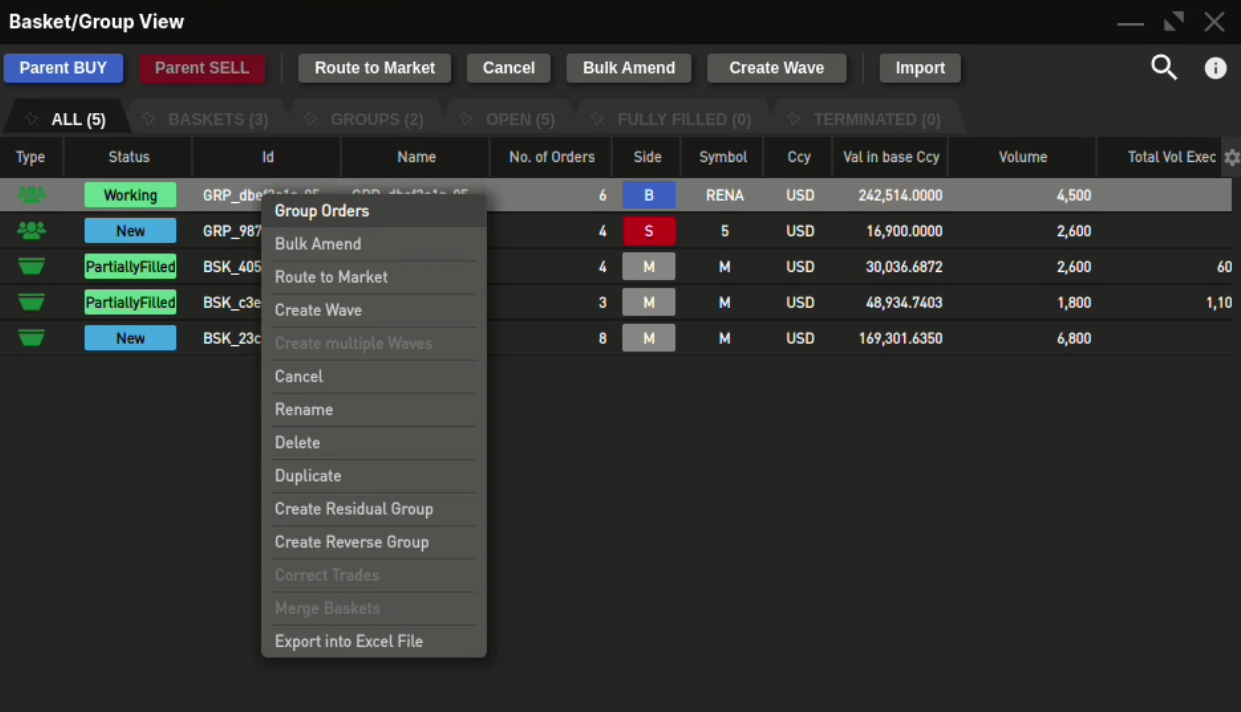Click basket icon of BSK_405 row

(32, 267)
